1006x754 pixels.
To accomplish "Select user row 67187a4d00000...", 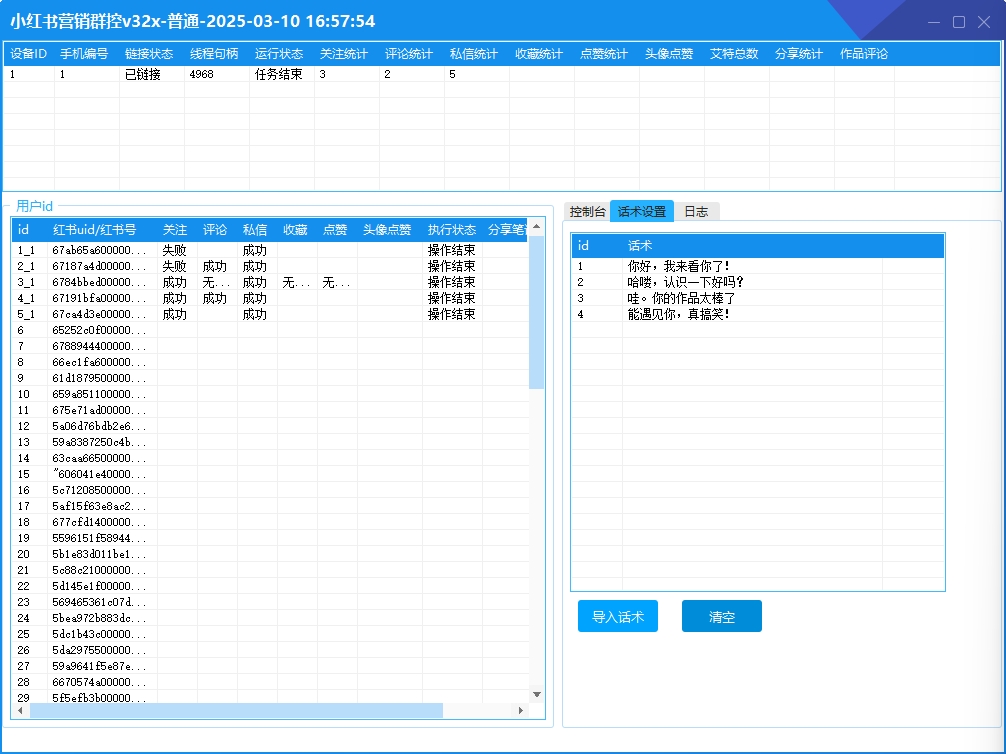I will click(269, 266).
